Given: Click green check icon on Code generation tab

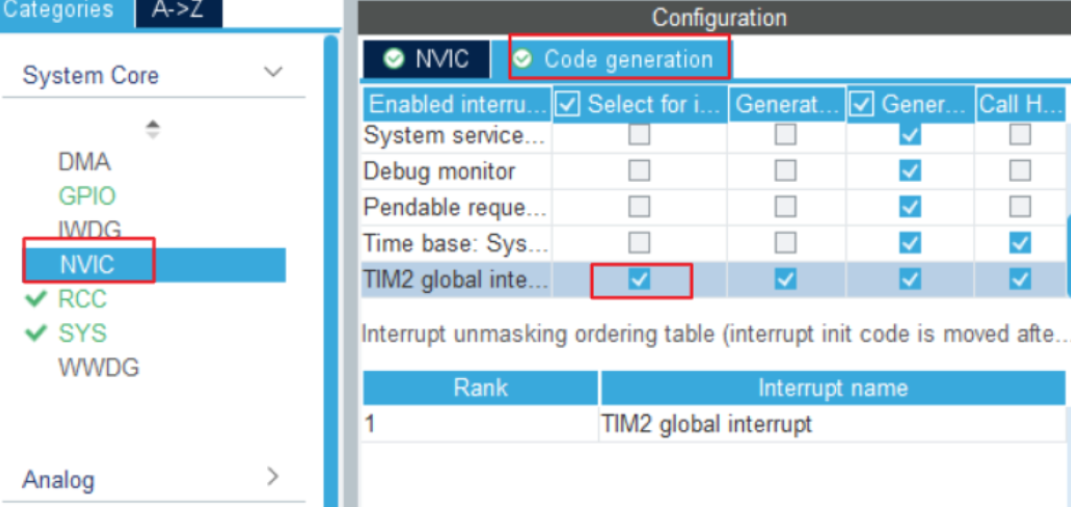Looking at the screenshot, I should point(522,59).
